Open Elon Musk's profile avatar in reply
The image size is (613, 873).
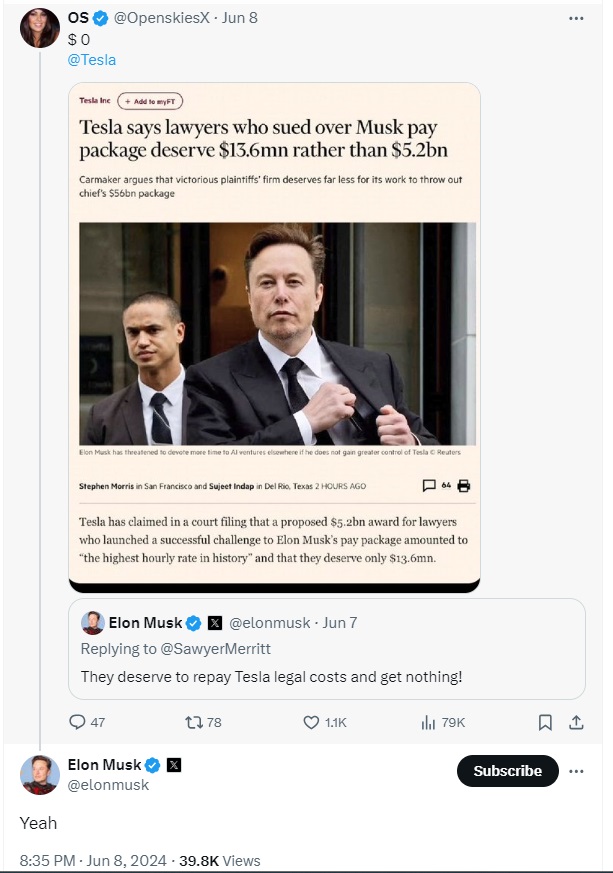[40, 774]
